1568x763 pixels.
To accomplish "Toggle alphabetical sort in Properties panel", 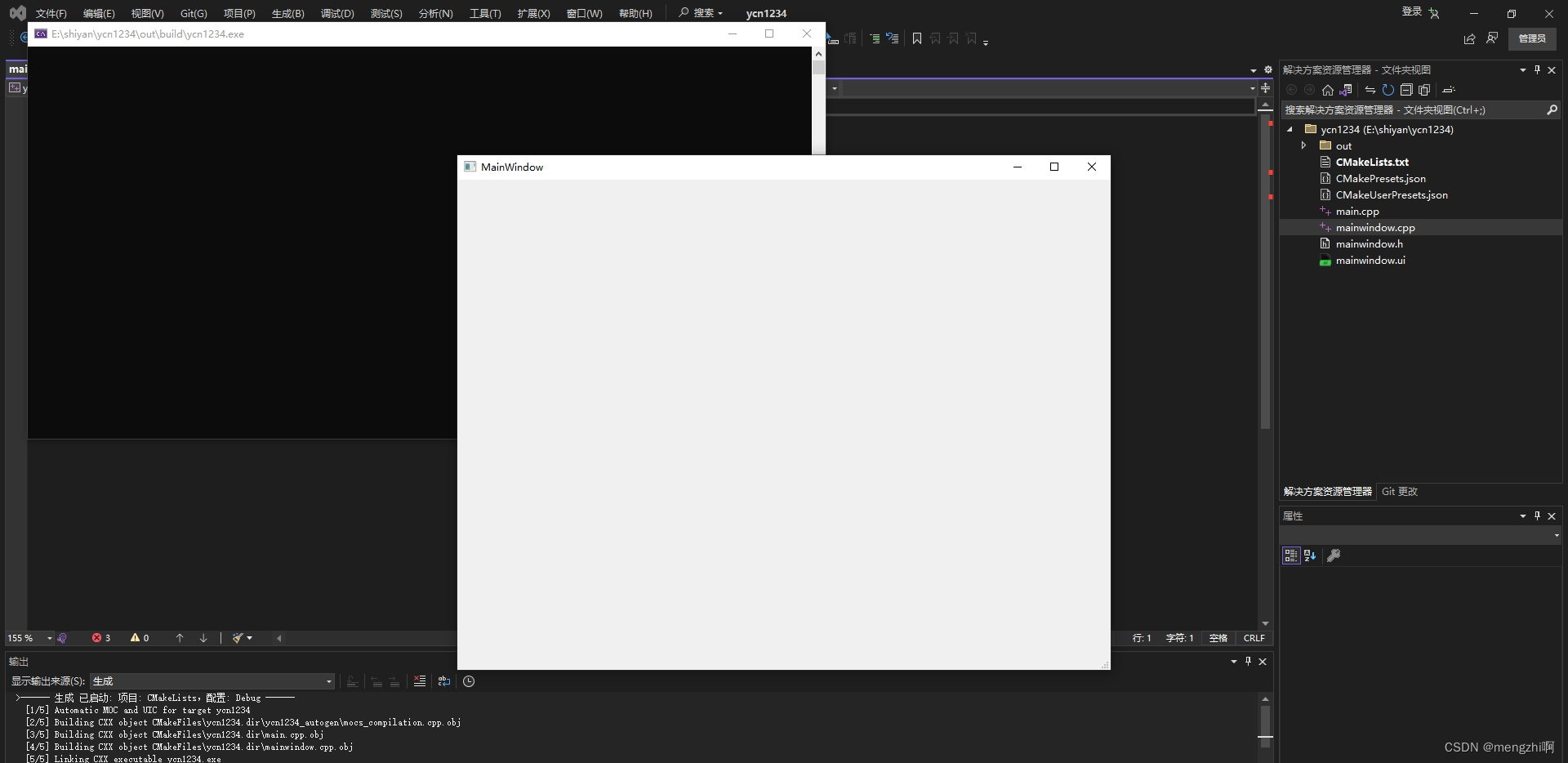I will point(1310,556).
